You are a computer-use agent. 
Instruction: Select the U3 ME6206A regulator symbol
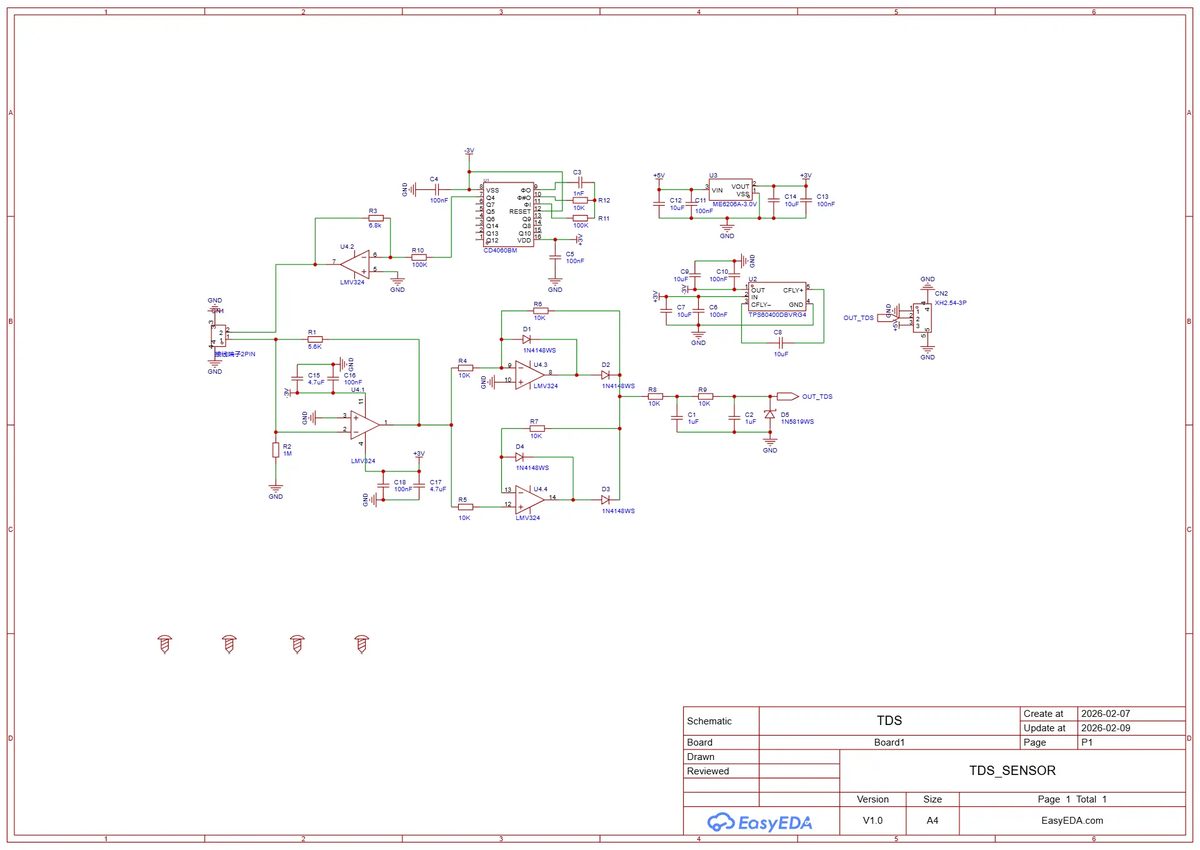730,190
